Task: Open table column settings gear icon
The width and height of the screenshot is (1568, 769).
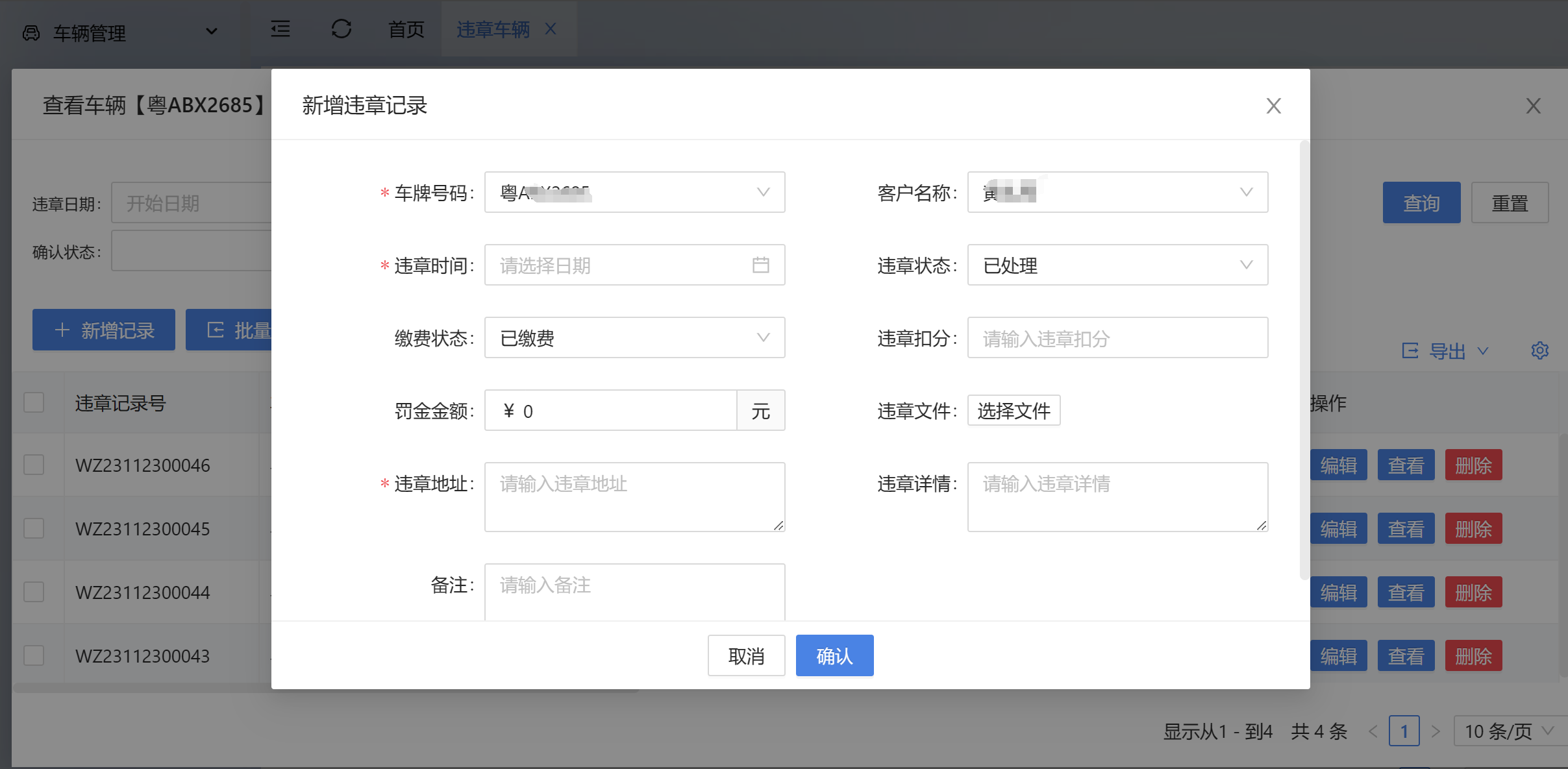Action: [1539, 351]
